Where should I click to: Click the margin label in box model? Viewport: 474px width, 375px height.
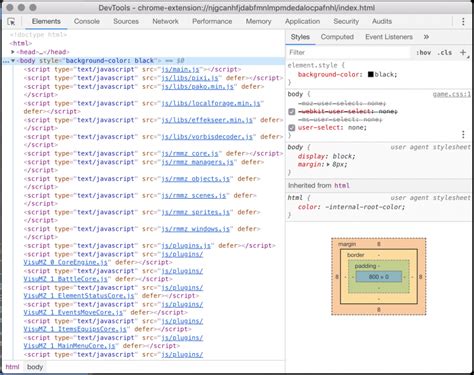pos(347,244)
